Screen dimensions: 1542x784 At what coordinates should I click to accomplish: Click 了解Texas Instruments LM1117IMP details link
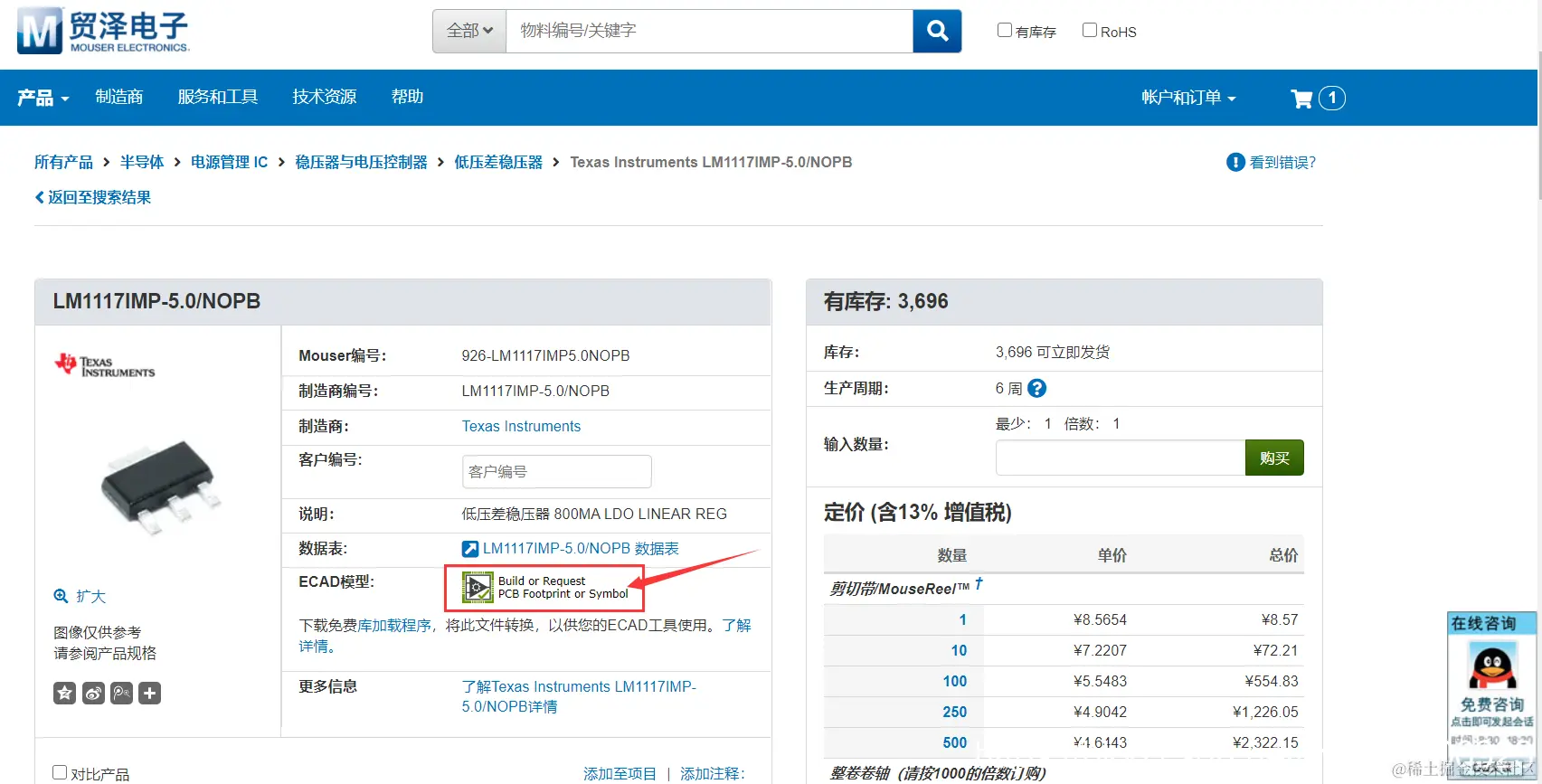[579, 696]
